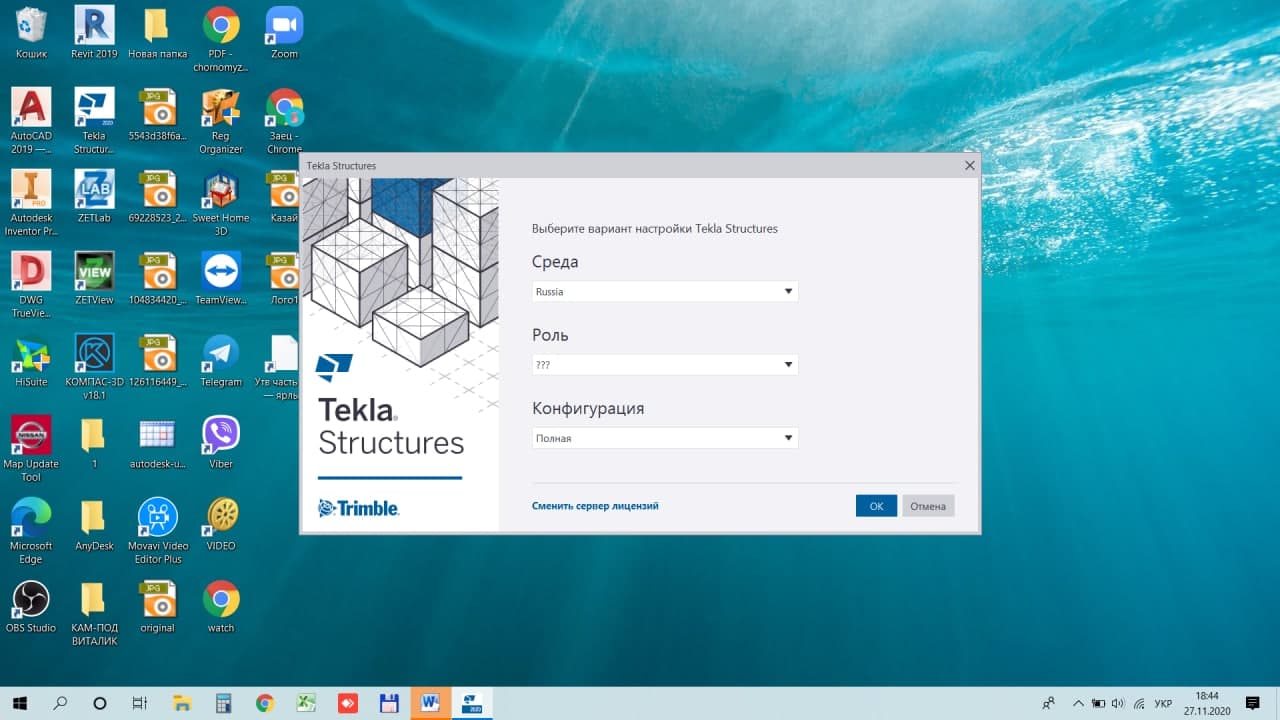Open the 18:44 clock and calendar
This screenshot has height=720, width=1280.
pos(1207,703)
